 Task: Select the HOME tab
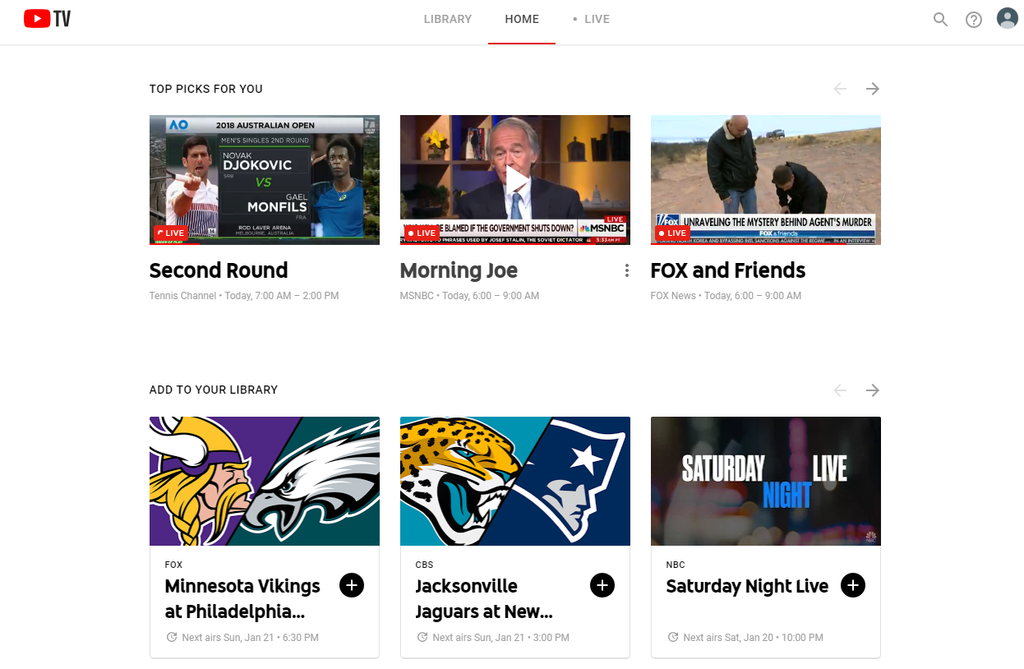521,18
